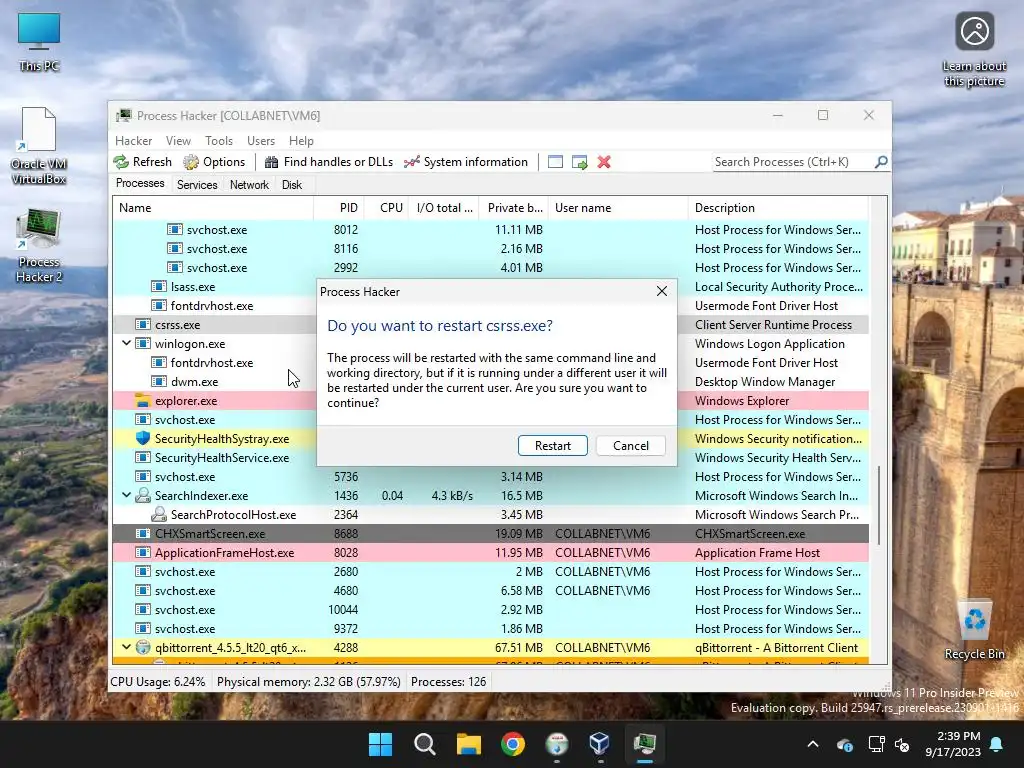Click Learn about this picture icon
This screenshot has width=1024, height=768.
974,50
